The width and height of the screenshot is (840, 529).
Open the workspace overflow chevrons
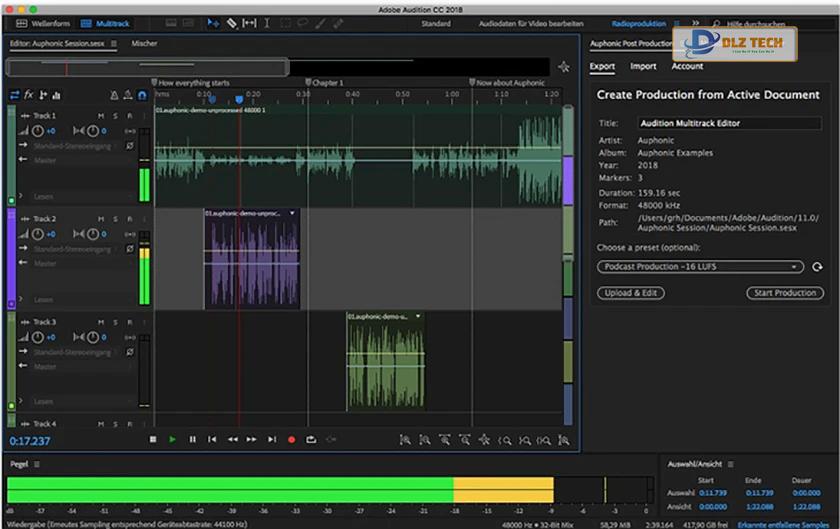(695, 23)
